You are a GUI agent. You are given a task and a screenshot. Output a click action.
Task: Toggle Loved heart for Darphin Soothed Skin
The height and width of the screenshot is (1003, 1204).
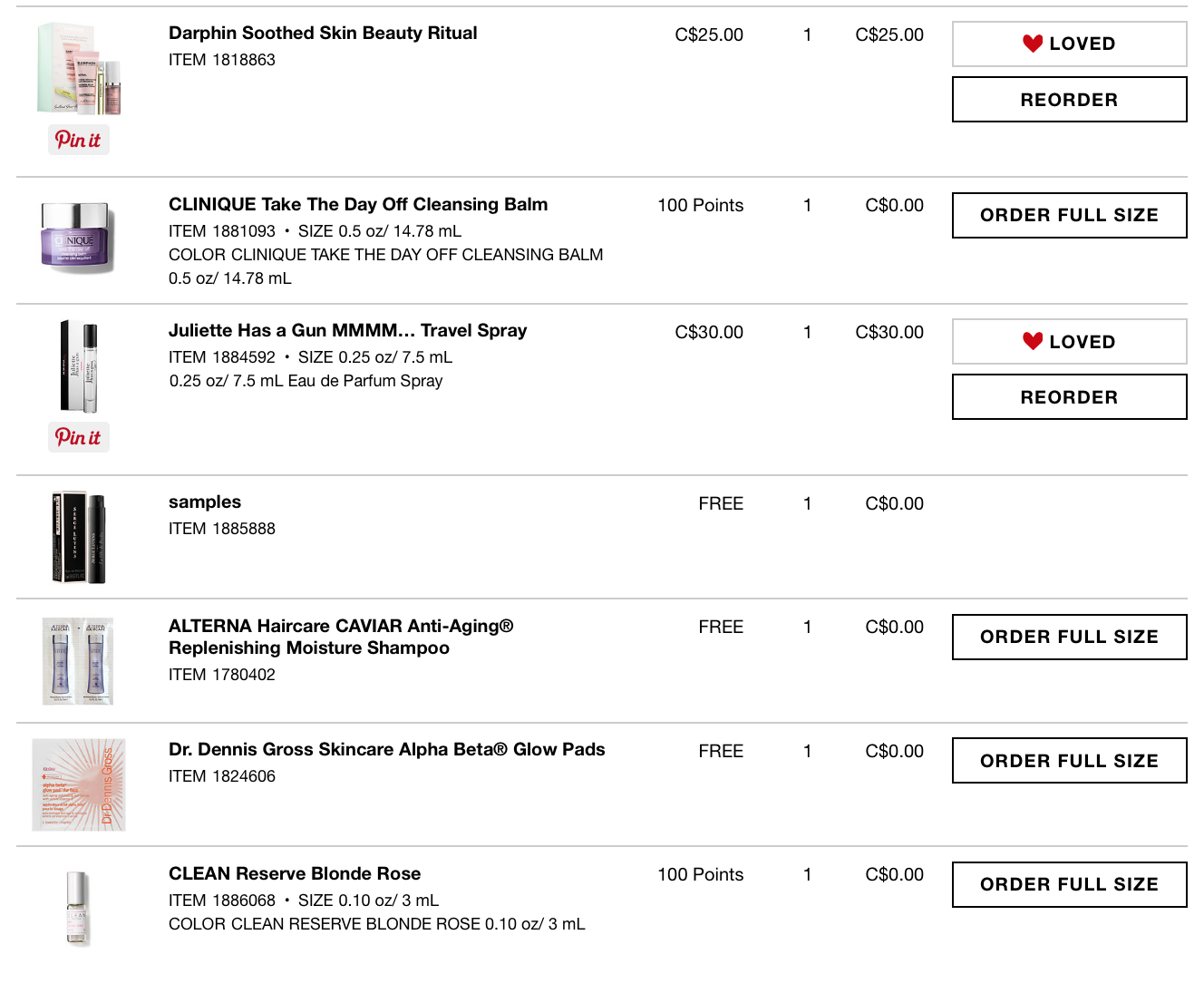pos(1069,44)
